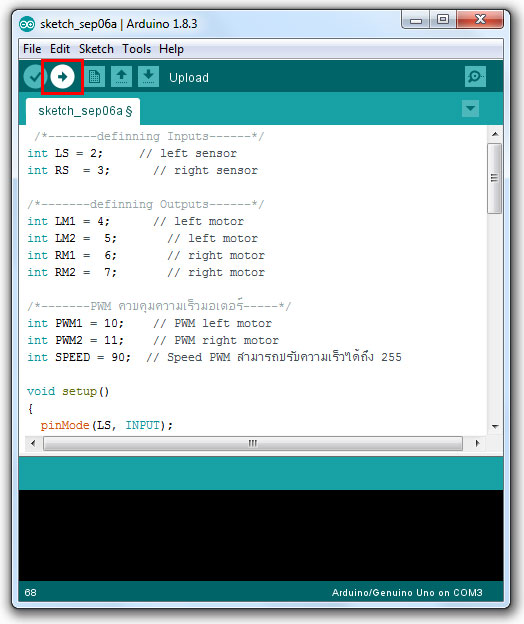This screenshot has width=524, height=624.
Task: Click the black console output area
Action: tap(261, 535)
